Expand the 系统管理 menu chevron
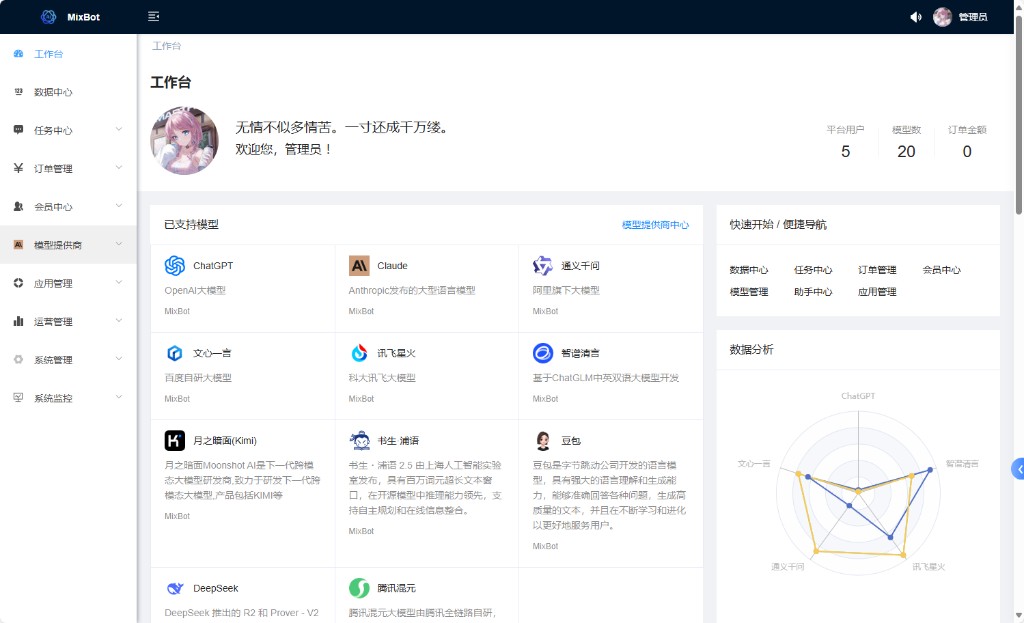 click(119, 359)
